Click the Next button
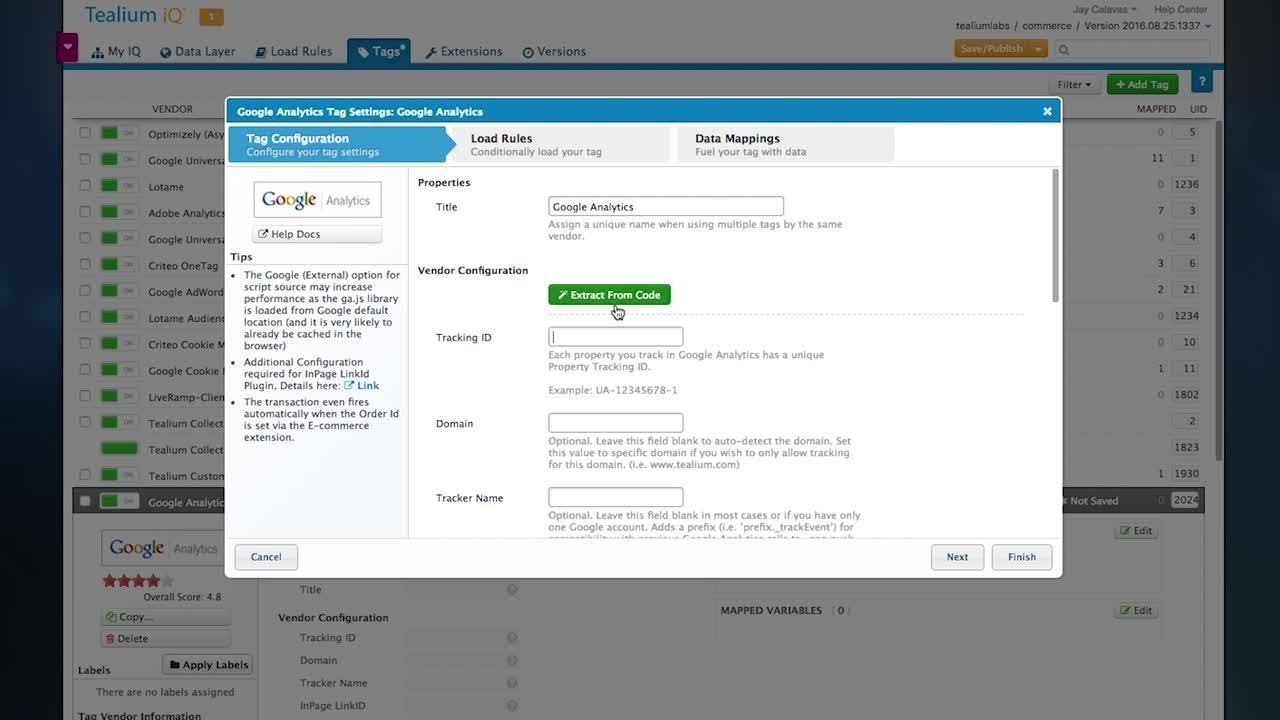This screenshot has height=720, width=1280. tap(957, 557)
